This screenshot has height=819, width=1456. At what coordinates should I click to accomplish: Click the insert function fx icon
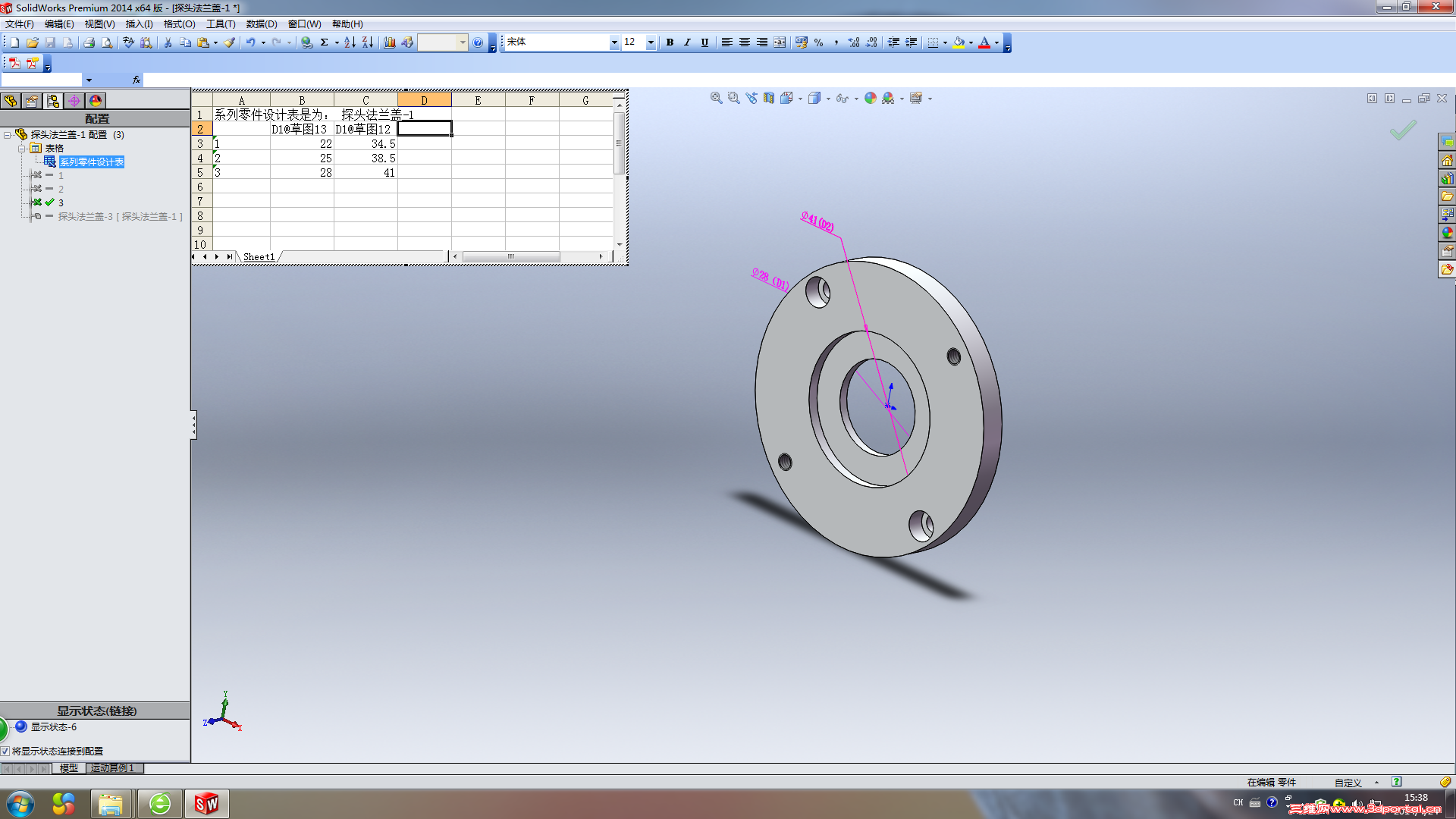click(x=136, y=80)
